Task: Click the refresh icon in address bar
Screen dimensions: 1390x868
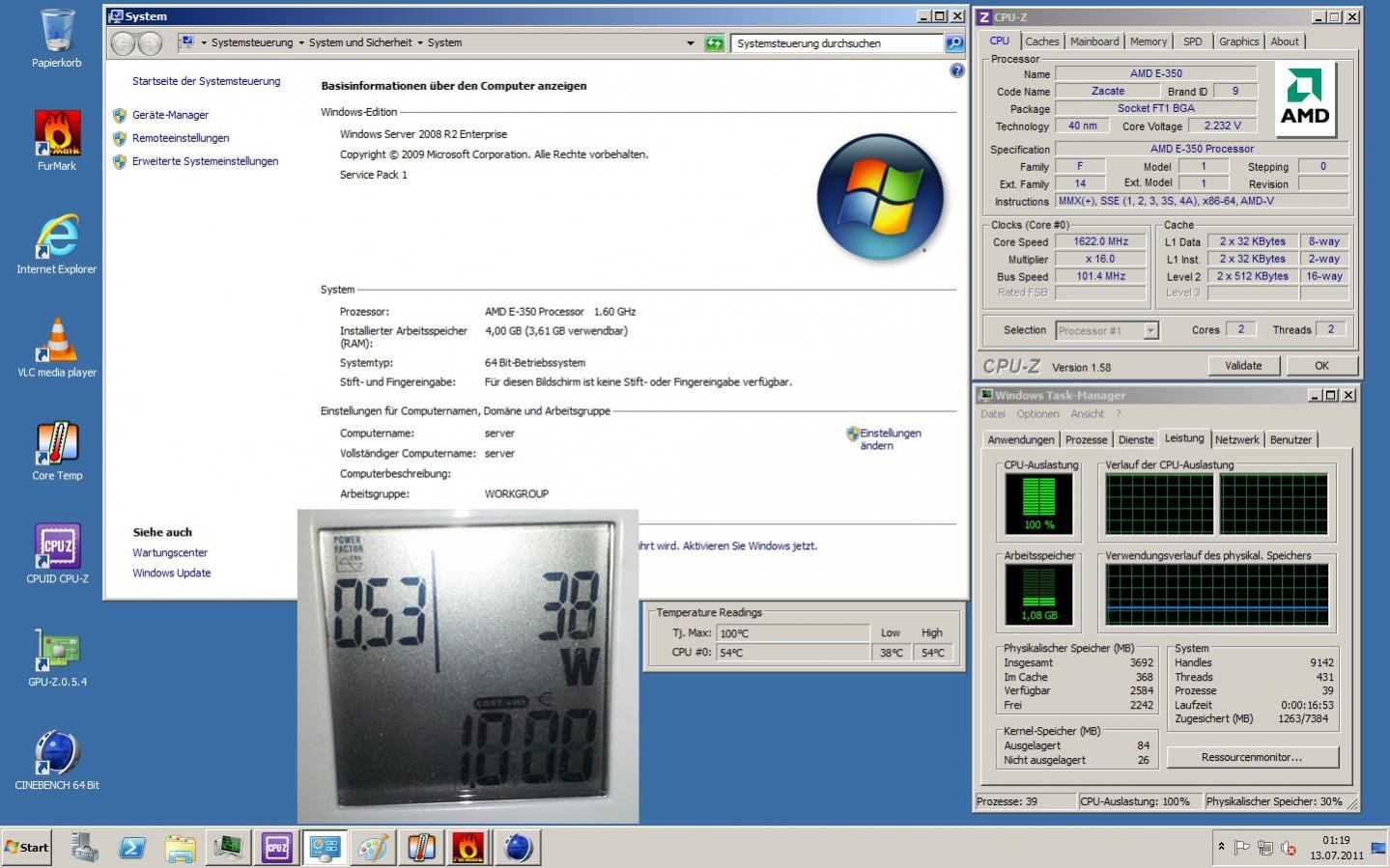Action: [x=714, y=42]
